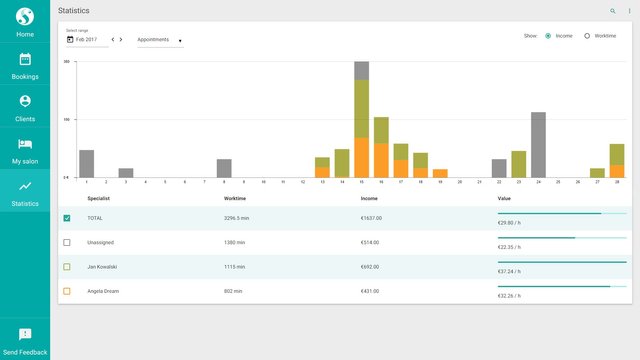Click the chart bar on day 28

coord(617,160)
